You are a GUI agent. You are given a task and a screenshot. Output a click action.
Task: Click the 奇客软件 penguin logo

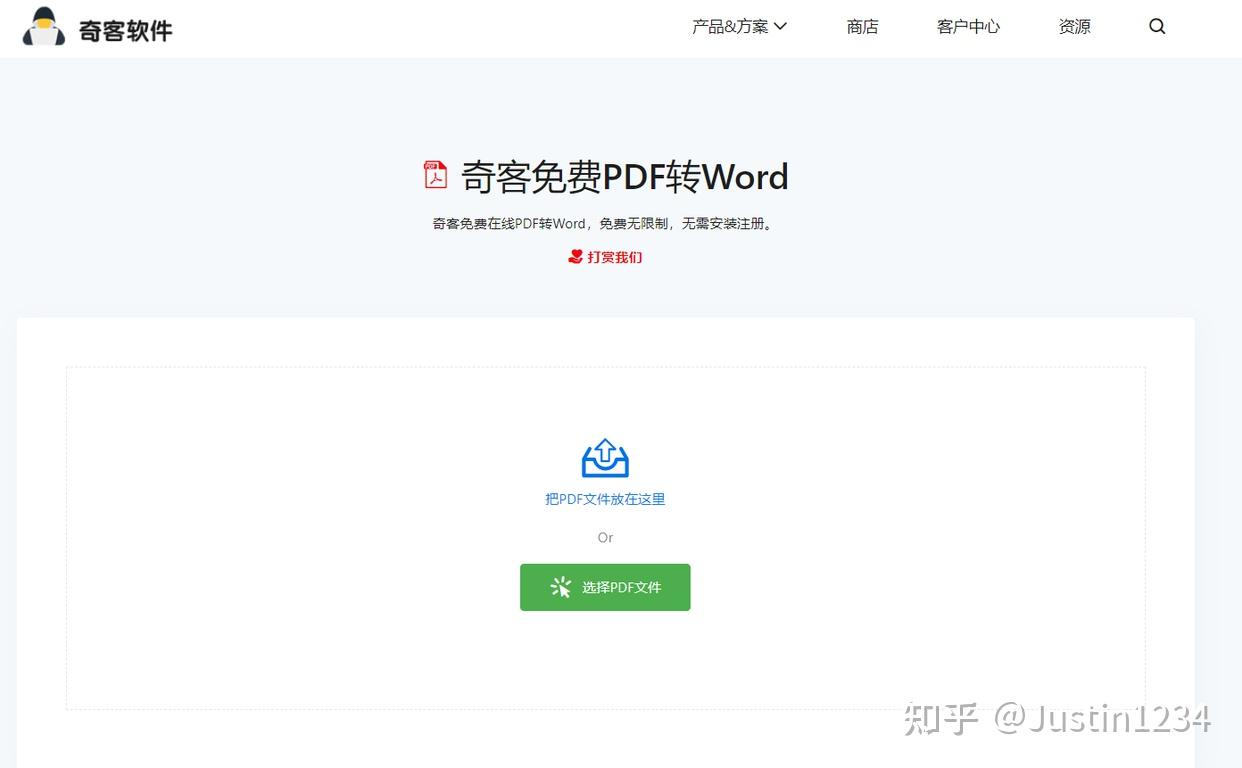point(44,27)
